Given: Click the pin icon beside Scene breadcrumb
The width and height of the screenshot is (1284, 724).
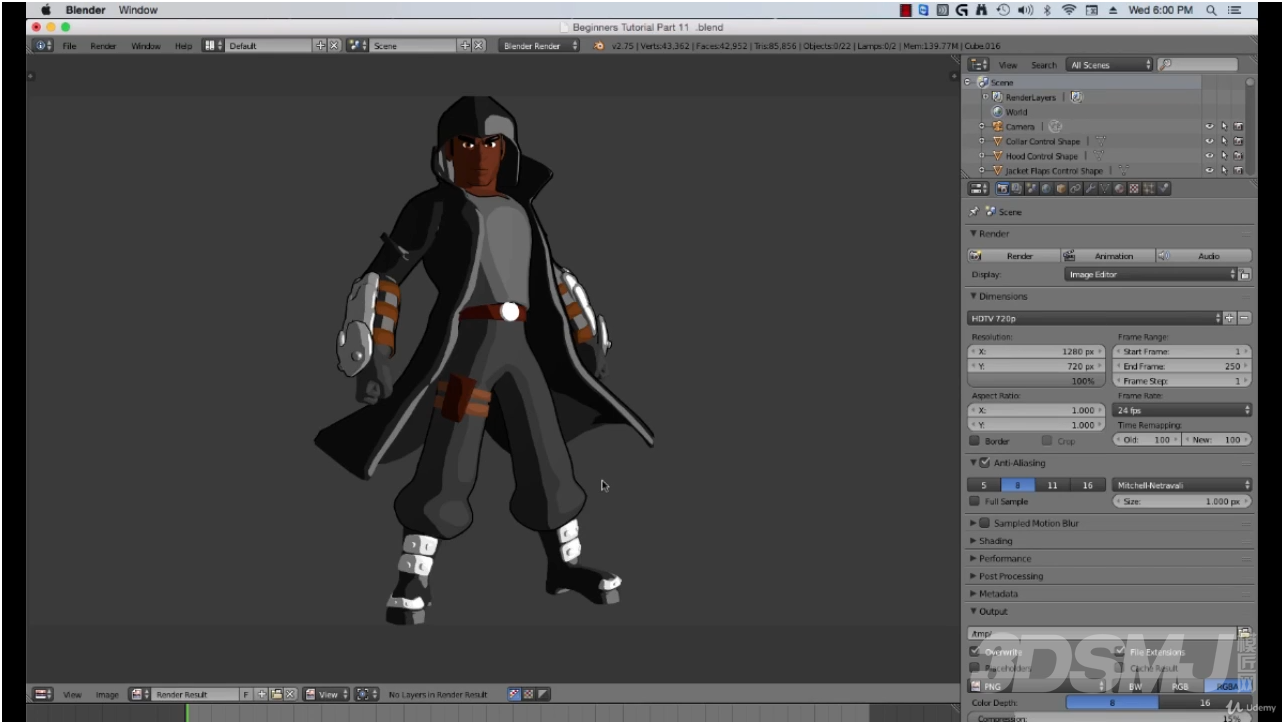Looking at the screenshot, I should pos(974,212).
